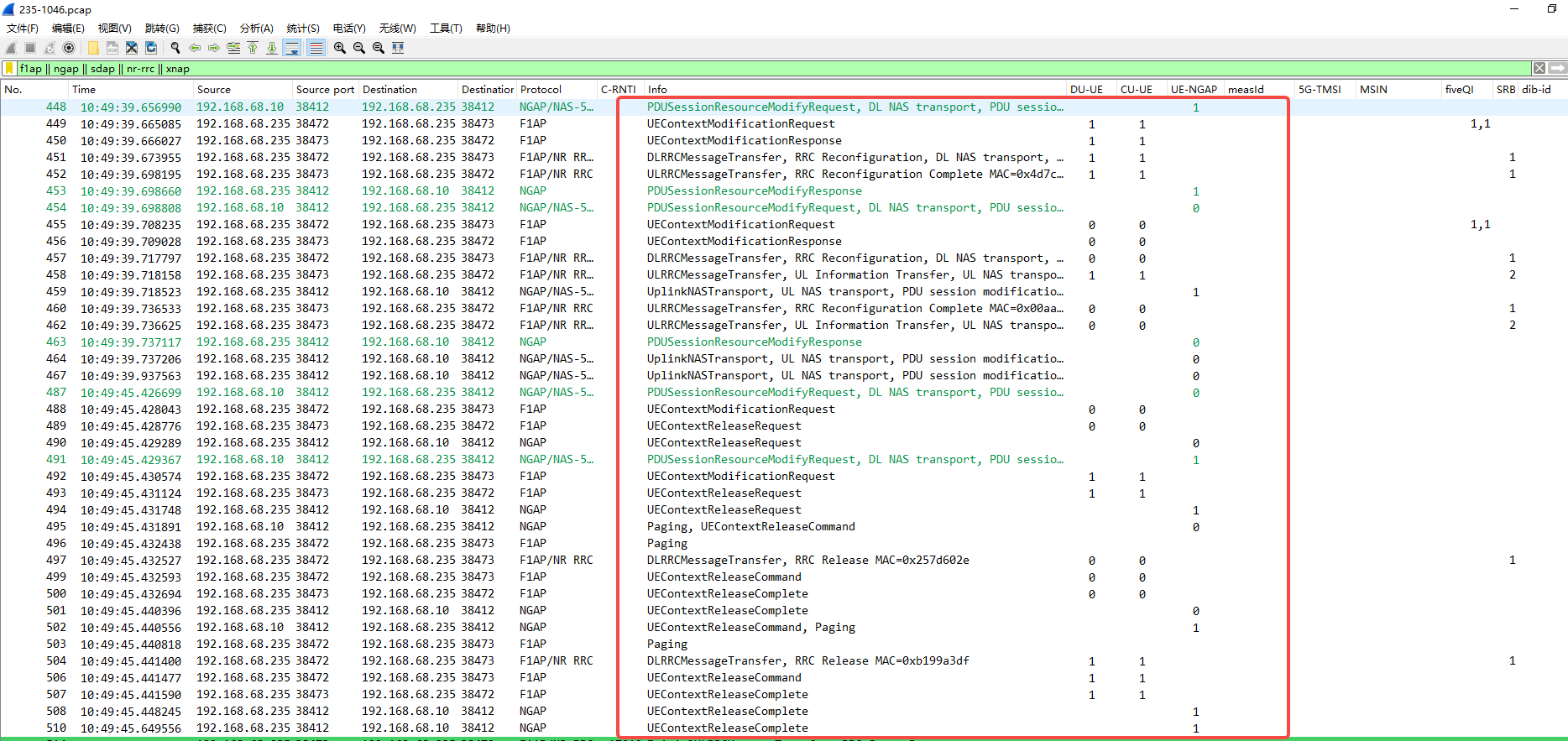Screen dimensions: 1568x741
Task: Open the 视图(V) menu
Action: [115, 29]
